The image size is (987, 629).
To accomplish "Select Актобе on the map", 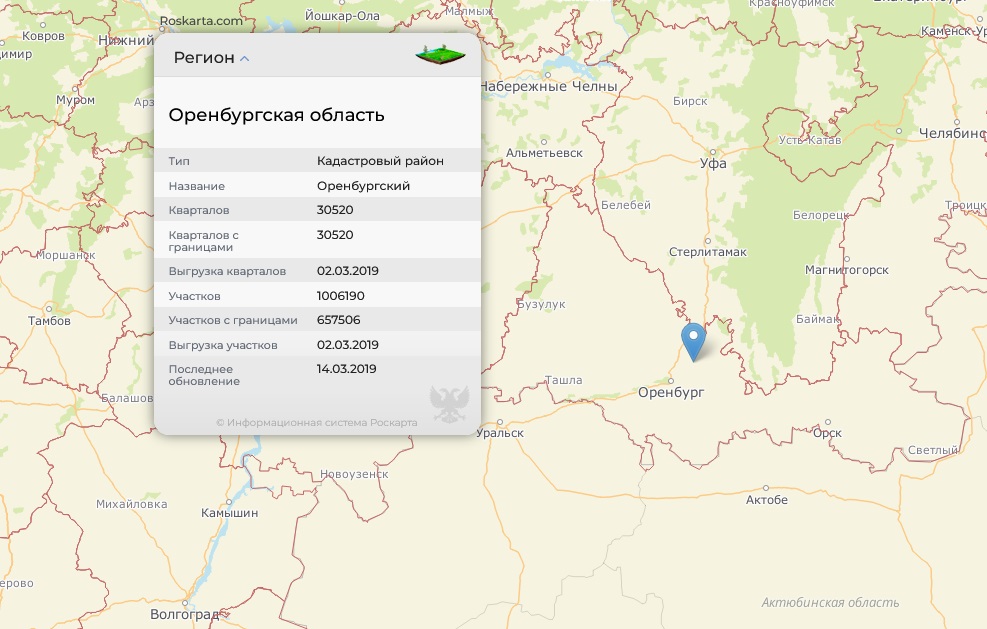I will point(767,500).
